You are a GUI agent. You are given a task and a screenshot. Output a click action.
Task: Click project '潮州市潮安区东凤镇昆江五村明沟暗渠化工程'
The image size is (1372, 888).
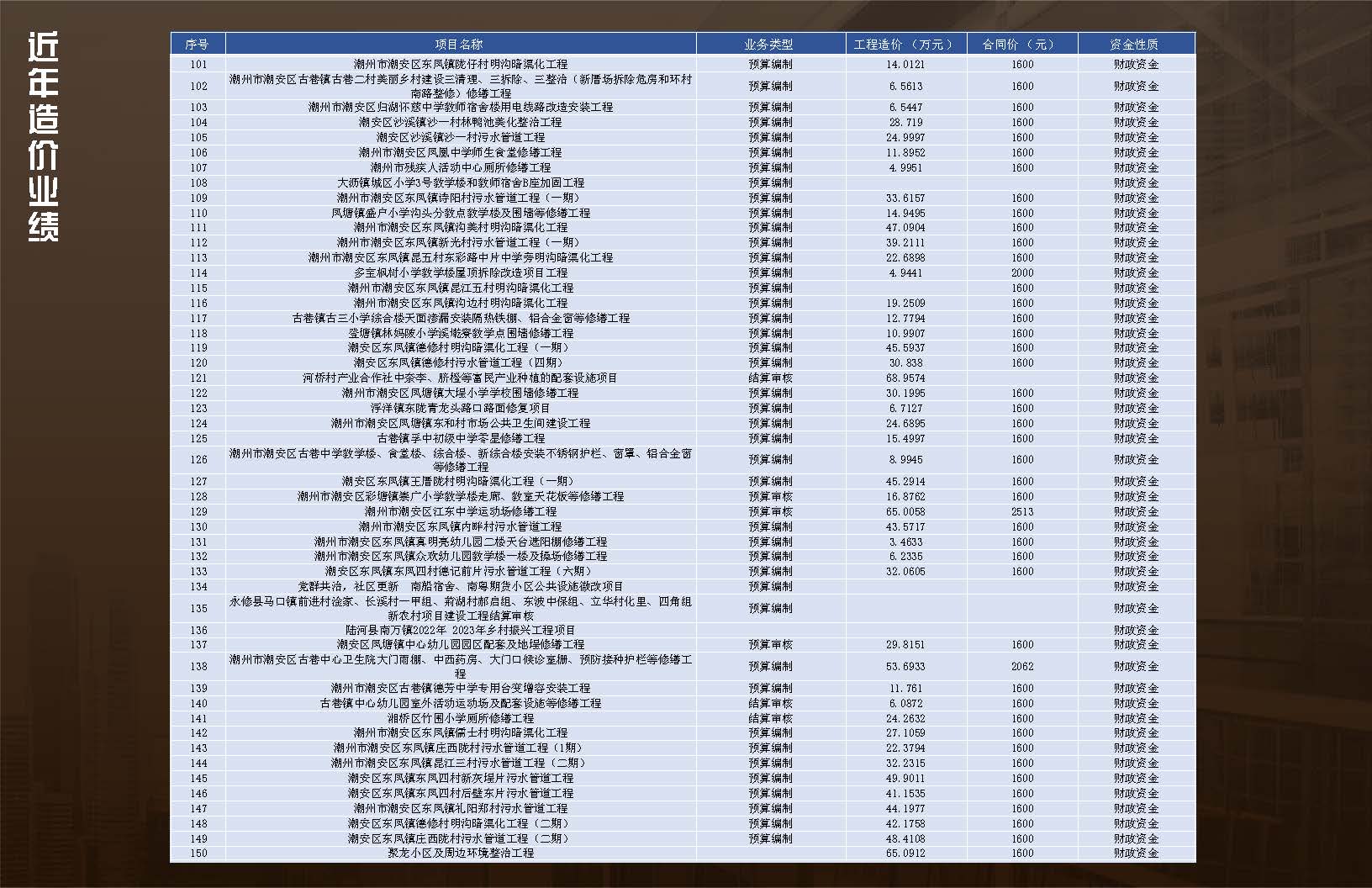tap(461, 288)
